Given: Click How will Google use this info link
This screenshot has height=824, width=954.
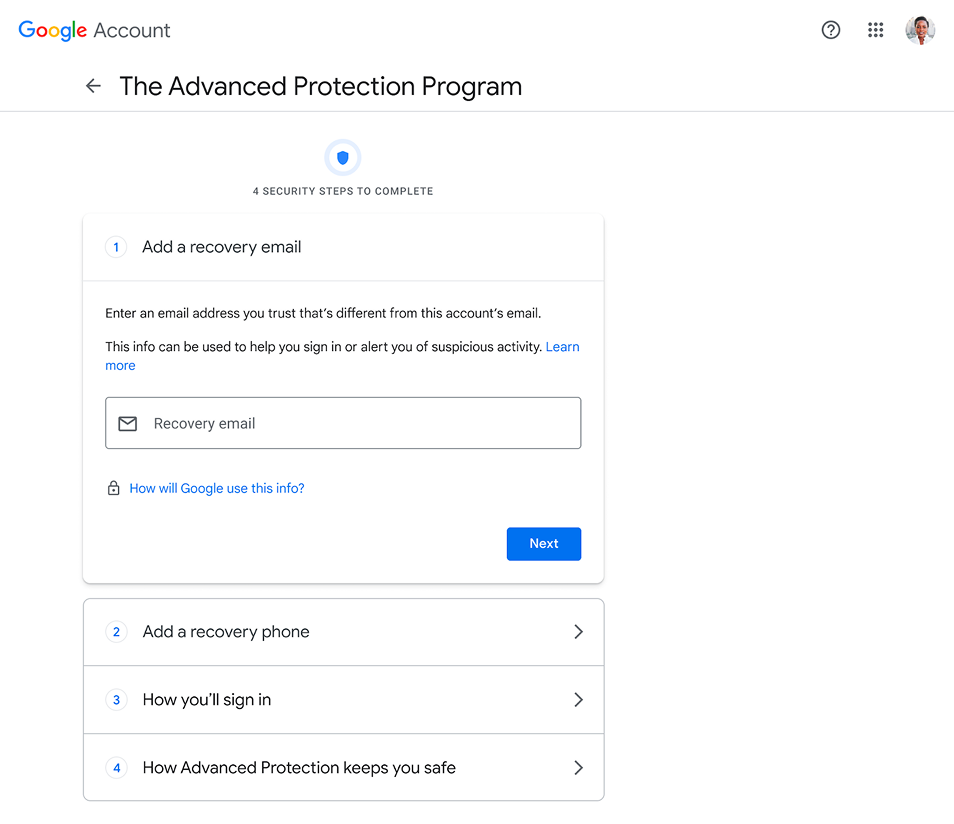Looking at the screenshot, I should coord(216,488).
